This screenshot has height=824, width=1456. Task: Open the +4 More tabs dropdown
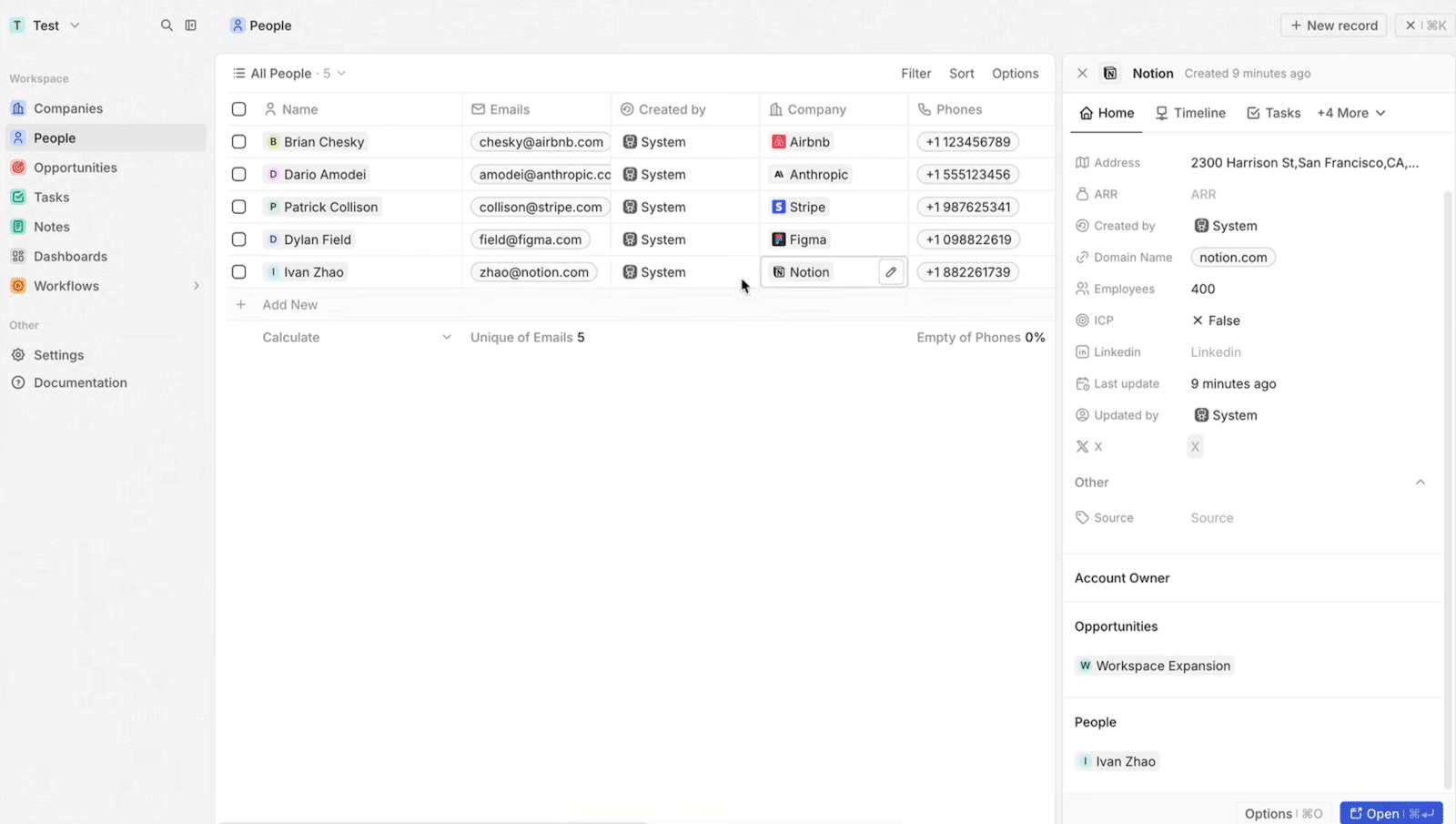tap(1351, 113)
